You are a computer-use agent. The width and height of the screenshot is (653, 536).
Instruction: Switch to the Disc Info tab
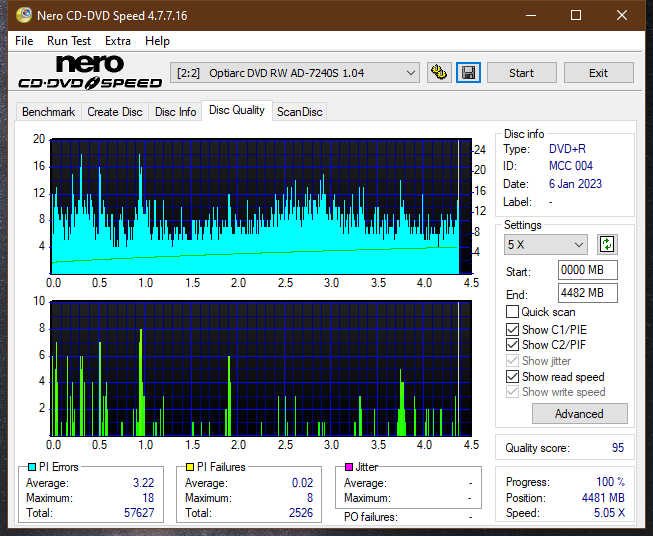pos(175,112)
